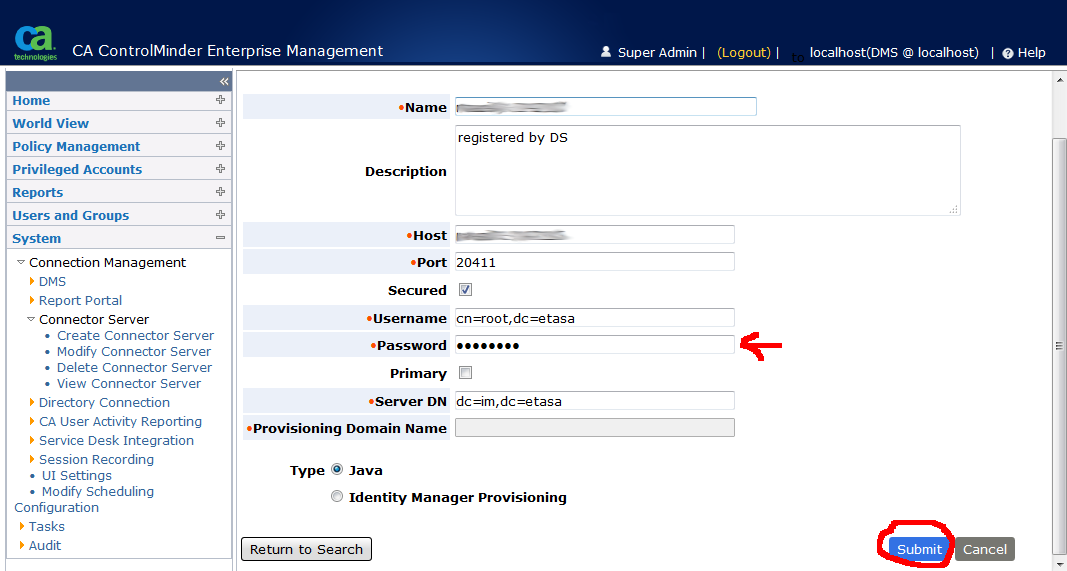
Task: Open Reports menu section
Action: (x=37, y=193)
